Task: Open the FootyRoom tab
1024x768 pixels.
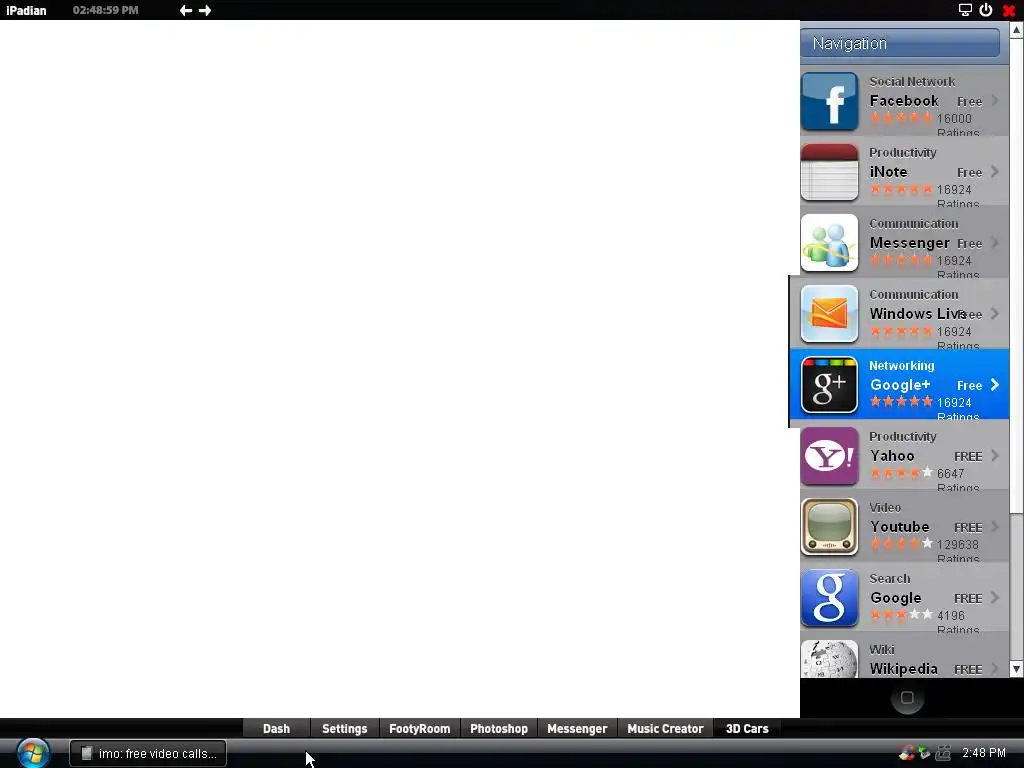Action: coord(419,729)
